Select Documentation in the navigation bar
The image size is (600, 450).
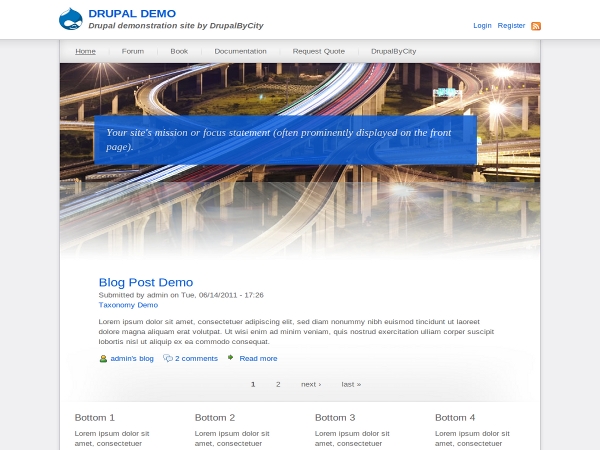[240, 51]
